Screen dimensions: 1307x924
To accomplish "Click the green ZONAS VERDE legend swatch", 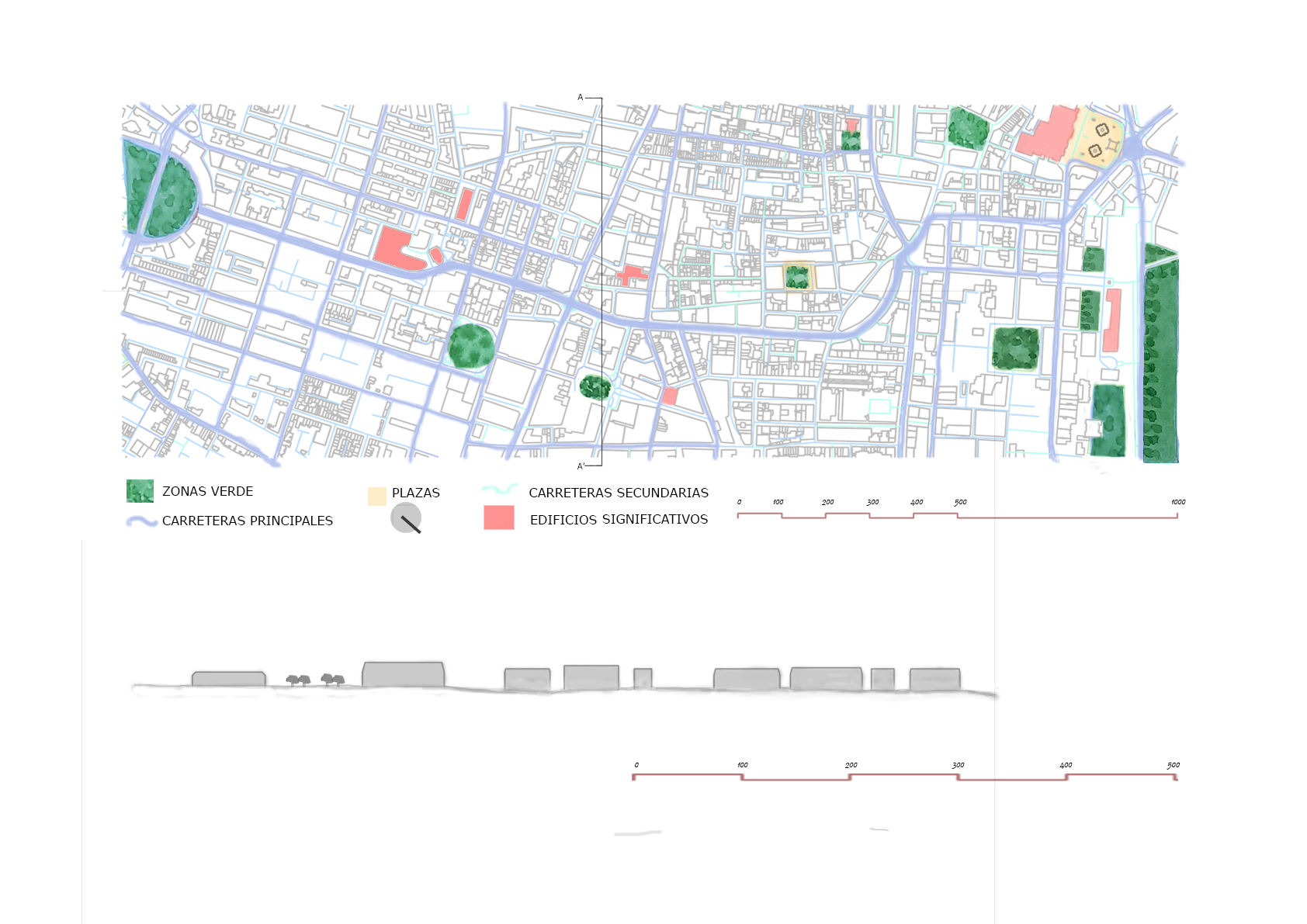I will (140, 491).
